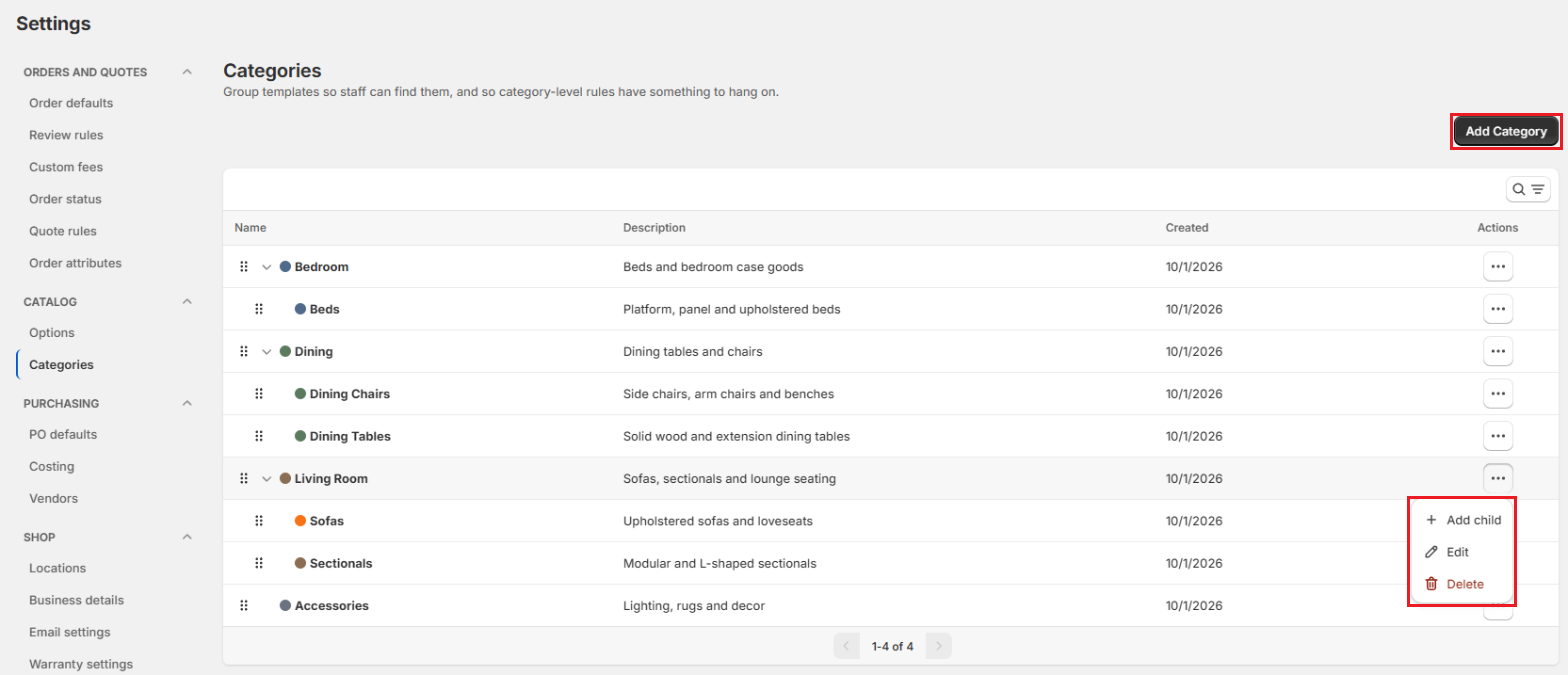
Task: Collapse the Purchasing sidebar section
Action: click(x=187, y=403)
